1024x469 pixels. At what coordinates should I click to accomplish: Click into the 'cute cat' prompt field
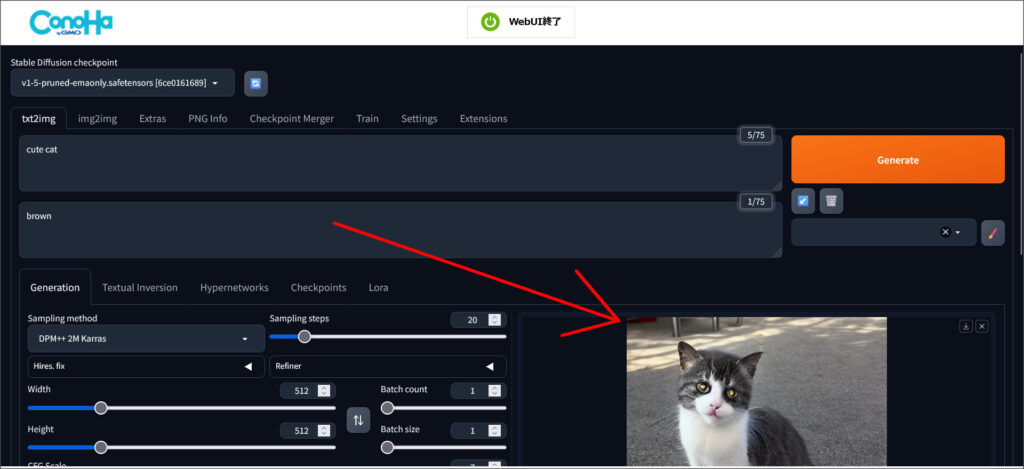400,163
